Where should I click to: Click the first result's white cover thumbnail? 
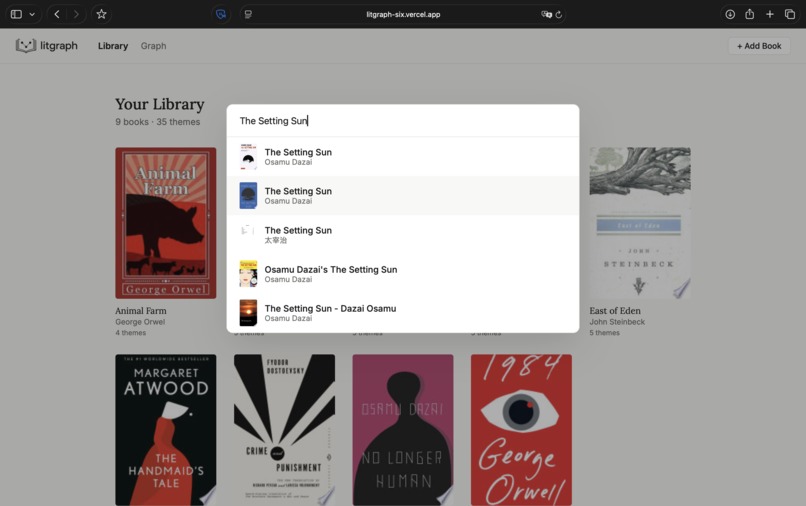248,157
